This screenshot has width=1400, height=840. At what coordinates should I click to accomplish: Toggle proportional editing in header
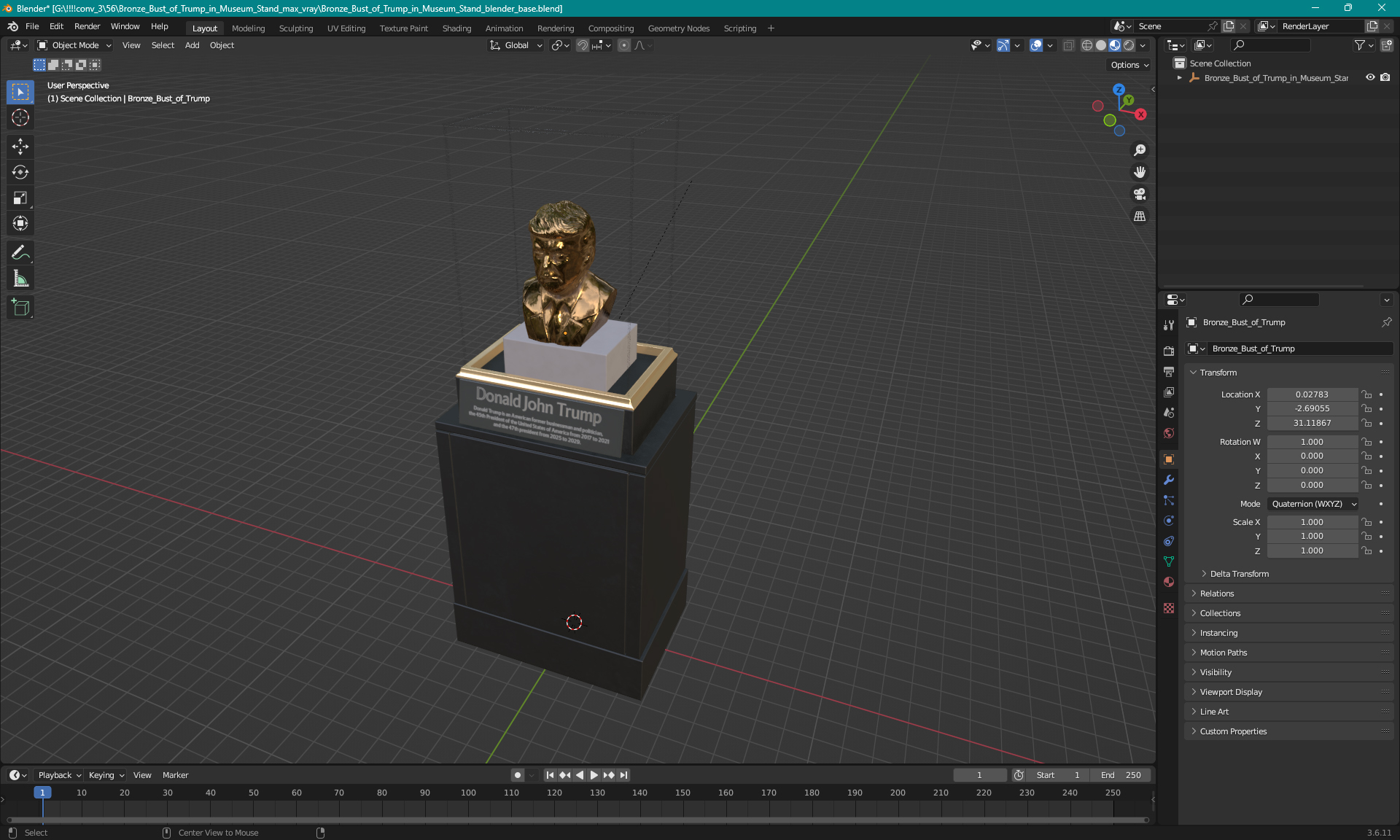click(x=624, y=45)
